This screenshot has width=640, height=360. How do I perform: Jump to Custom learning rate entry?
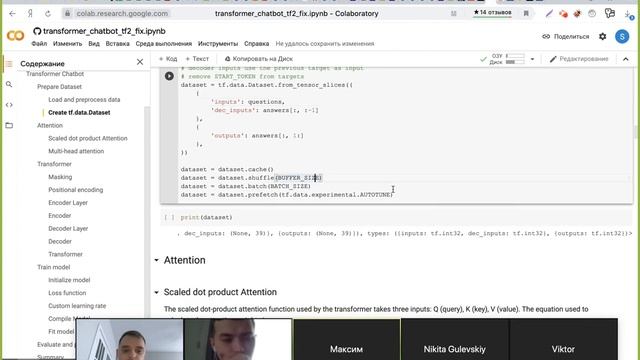pos(77,306)
